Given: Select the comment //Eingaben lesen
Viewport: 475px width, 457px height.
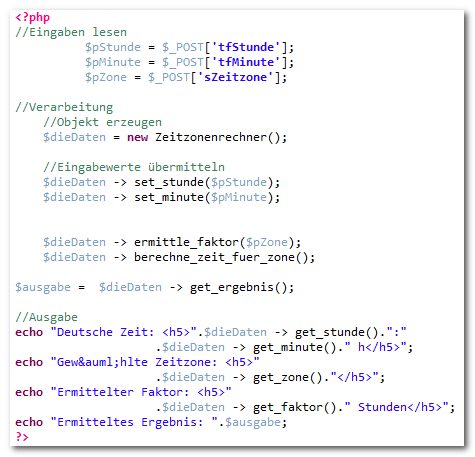Looking at the screenshot, I should 71,32.
